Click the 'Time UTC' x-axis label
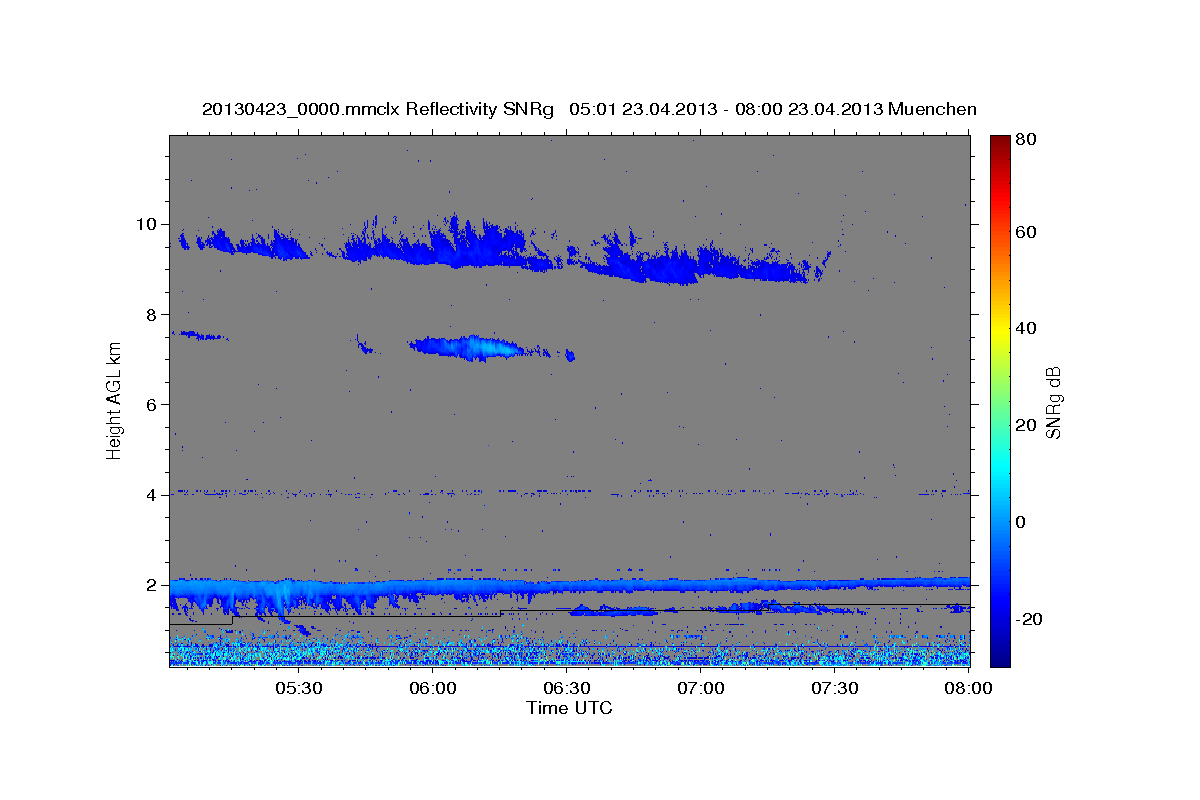The width and height of the screenshot is (1200, 800). [x=569, y=708]
